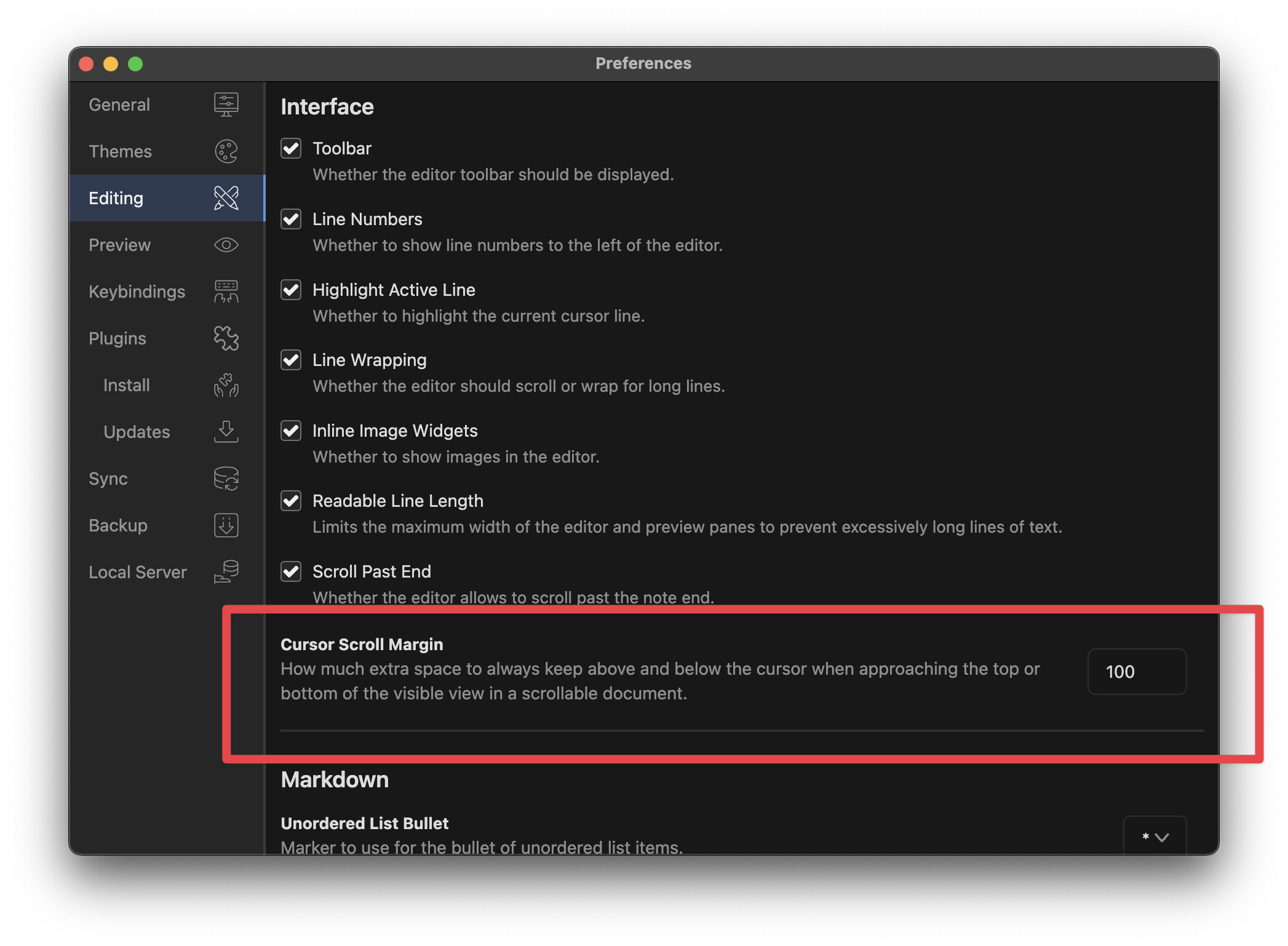Click the Plugins puzzle piece icon
The width and height of the screenshot is (1288, 946).
pos(226,338)
